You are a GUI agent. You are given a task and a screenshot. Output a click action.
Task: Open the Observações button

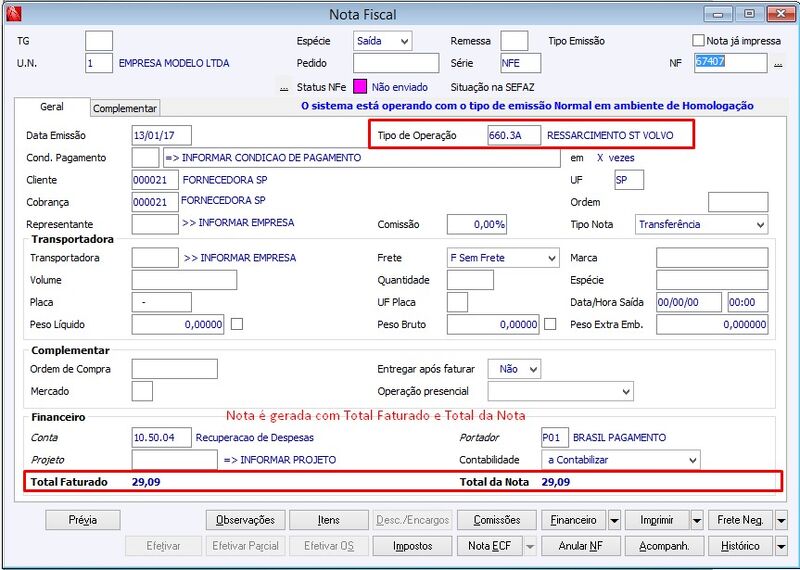click(245, 521)
